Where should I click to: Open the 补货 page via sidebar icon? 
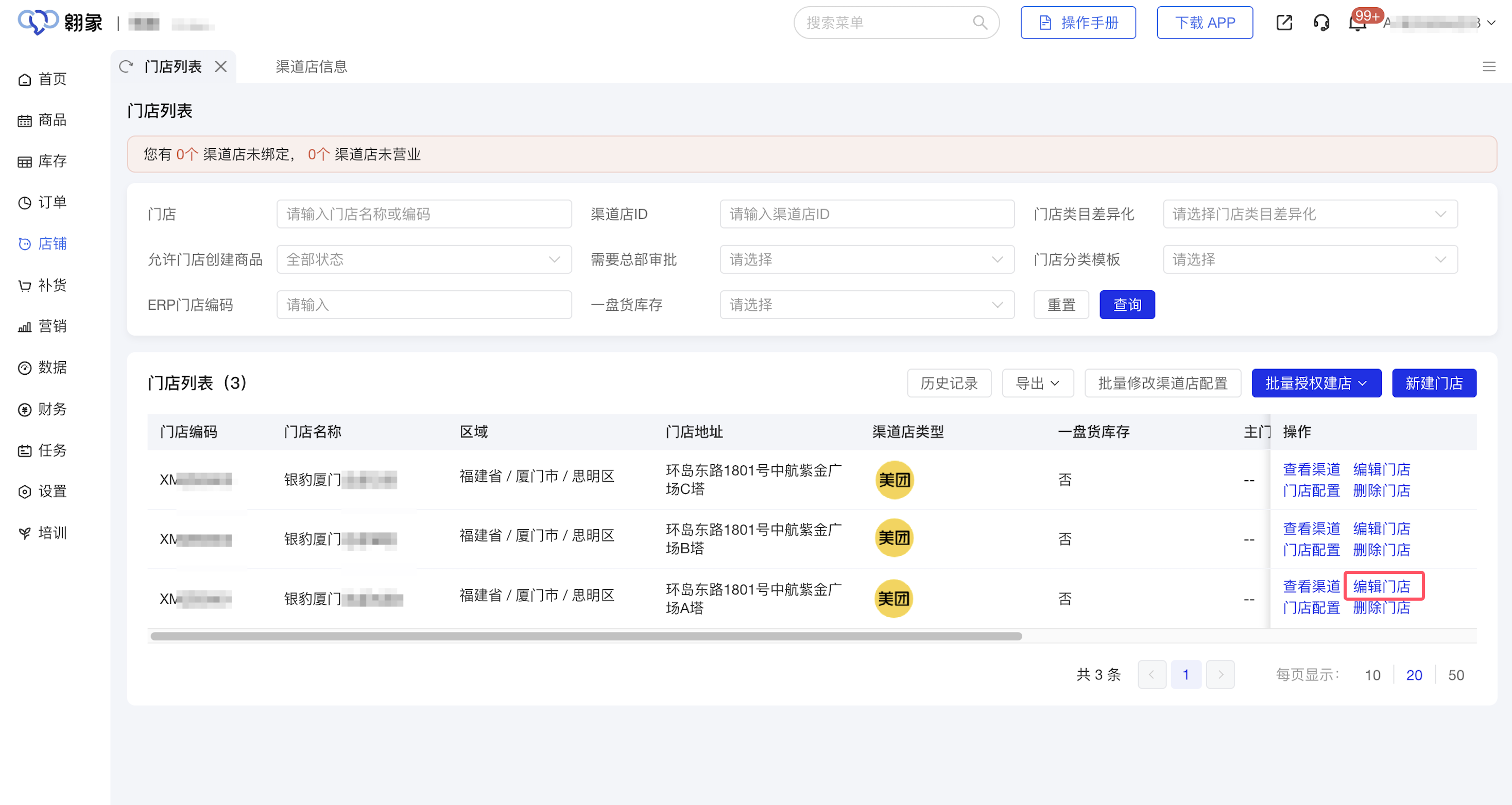click(x=51, y=285)
